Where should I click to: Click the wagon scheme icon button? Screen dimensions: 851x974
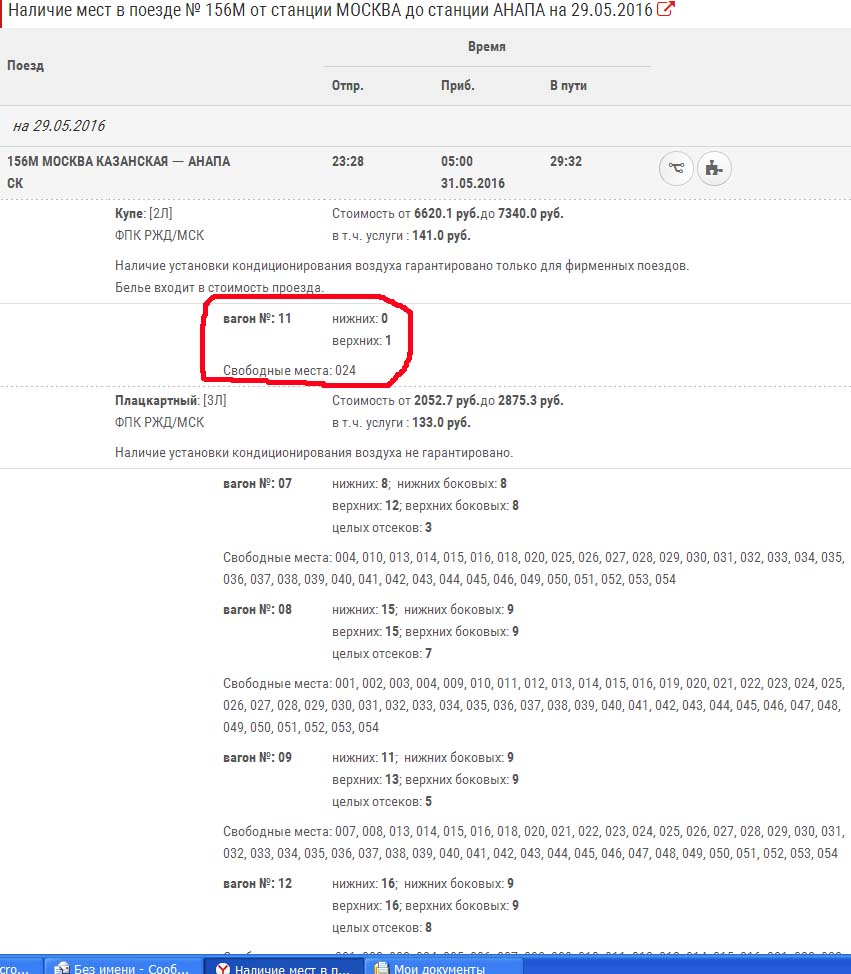pos(714,169)
